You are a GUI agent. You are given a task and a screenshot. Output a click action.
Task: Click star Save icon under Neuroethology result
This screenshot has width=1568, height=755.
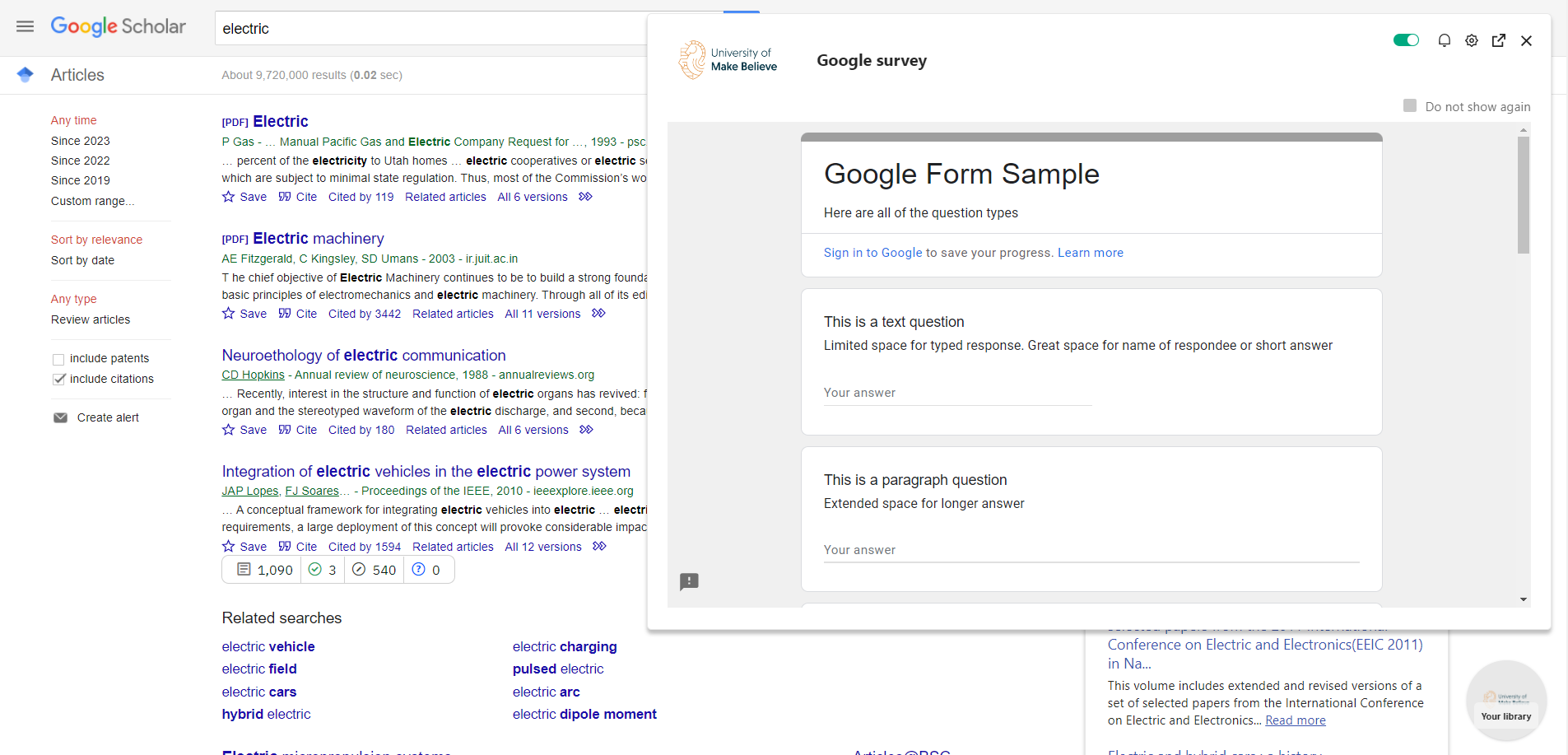click(x=229, y=430)
